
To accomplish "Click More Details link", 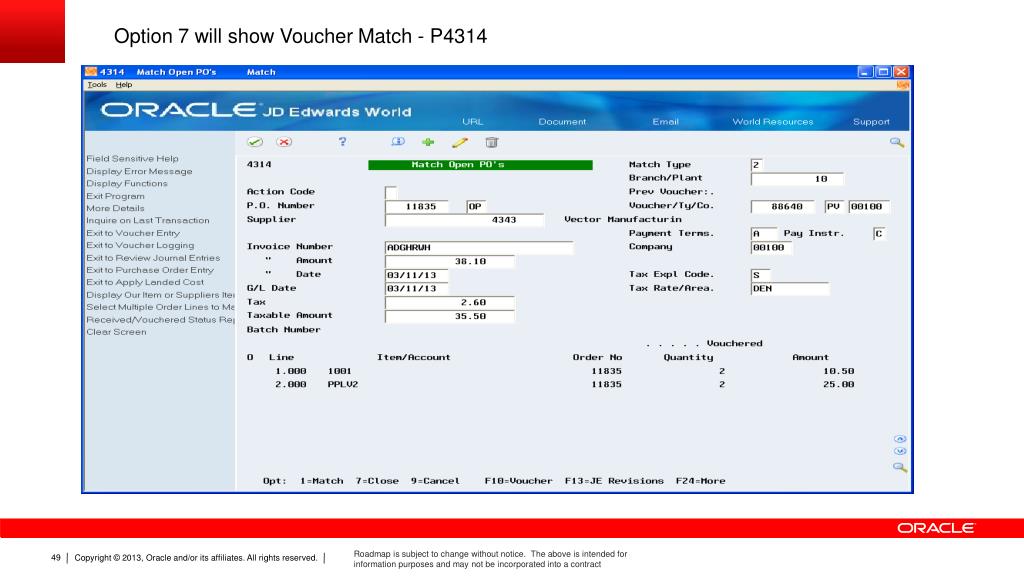I will 116,208.
